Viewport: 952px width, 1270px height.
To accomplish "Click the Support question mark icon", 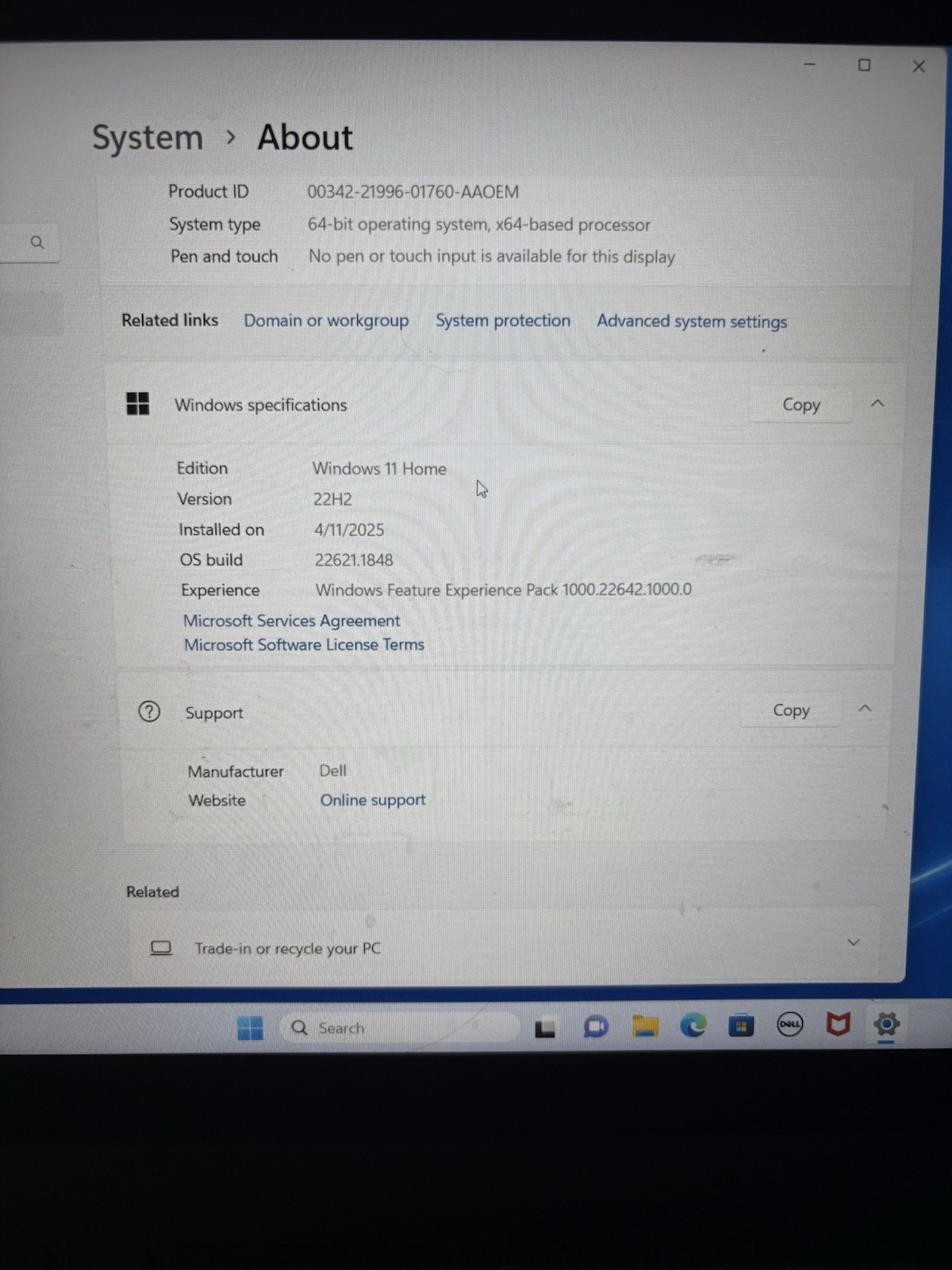I will coord(149,711).
